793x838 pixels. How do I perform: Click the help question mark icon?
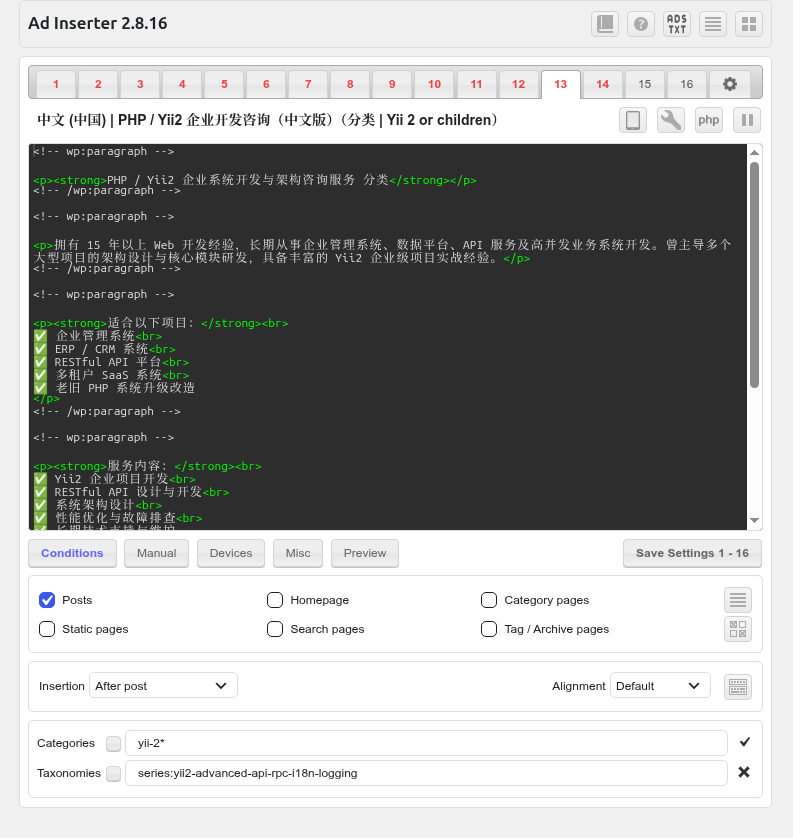click(x=641, y=24)
